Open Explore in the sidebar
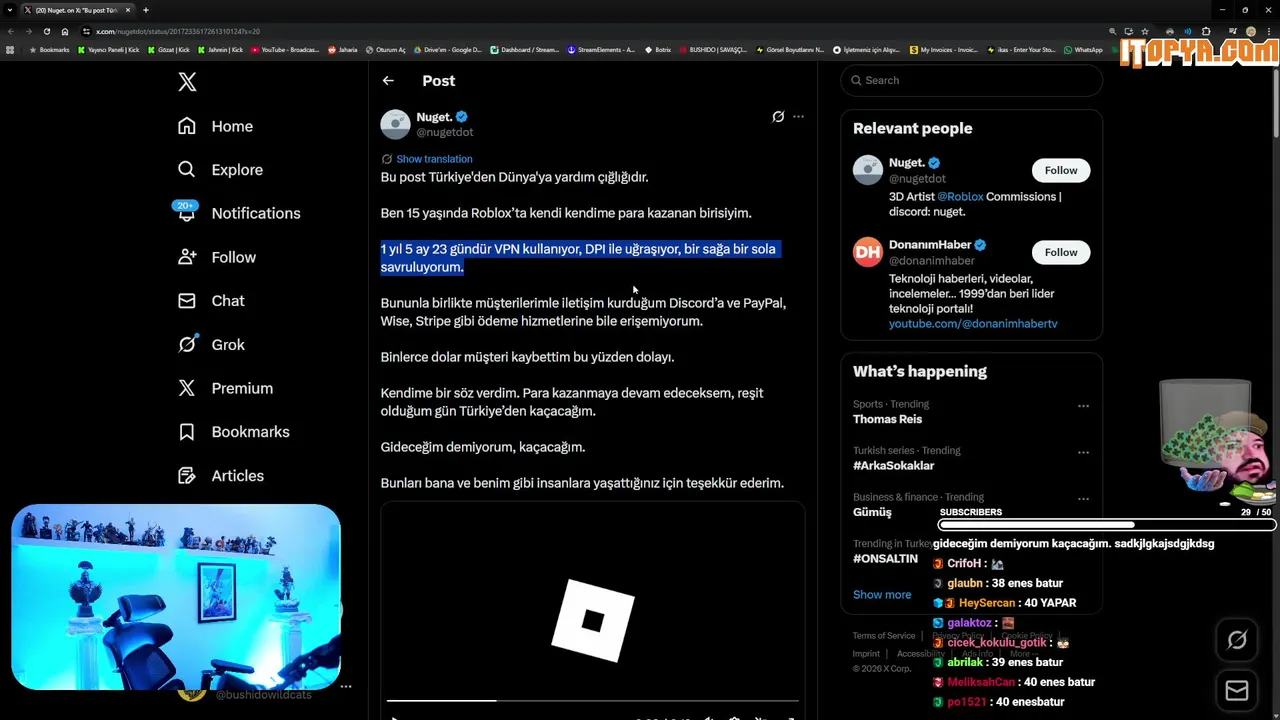 point(220,170)
